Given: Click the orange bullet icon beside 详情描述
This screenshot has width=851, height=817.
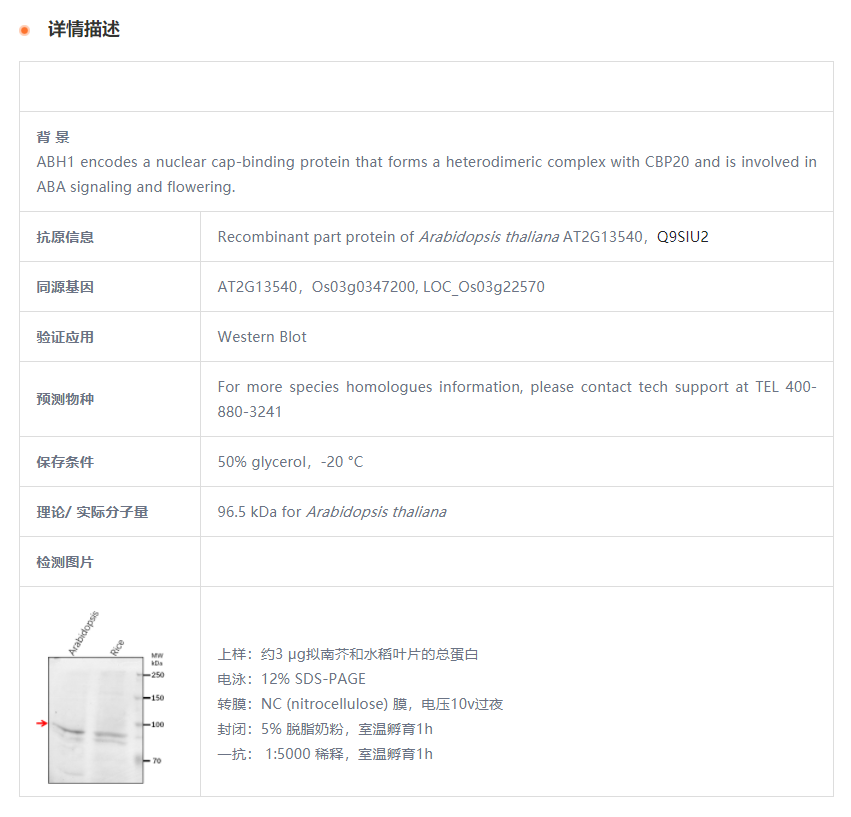Looking at the screenshot, I should [25, 30].
